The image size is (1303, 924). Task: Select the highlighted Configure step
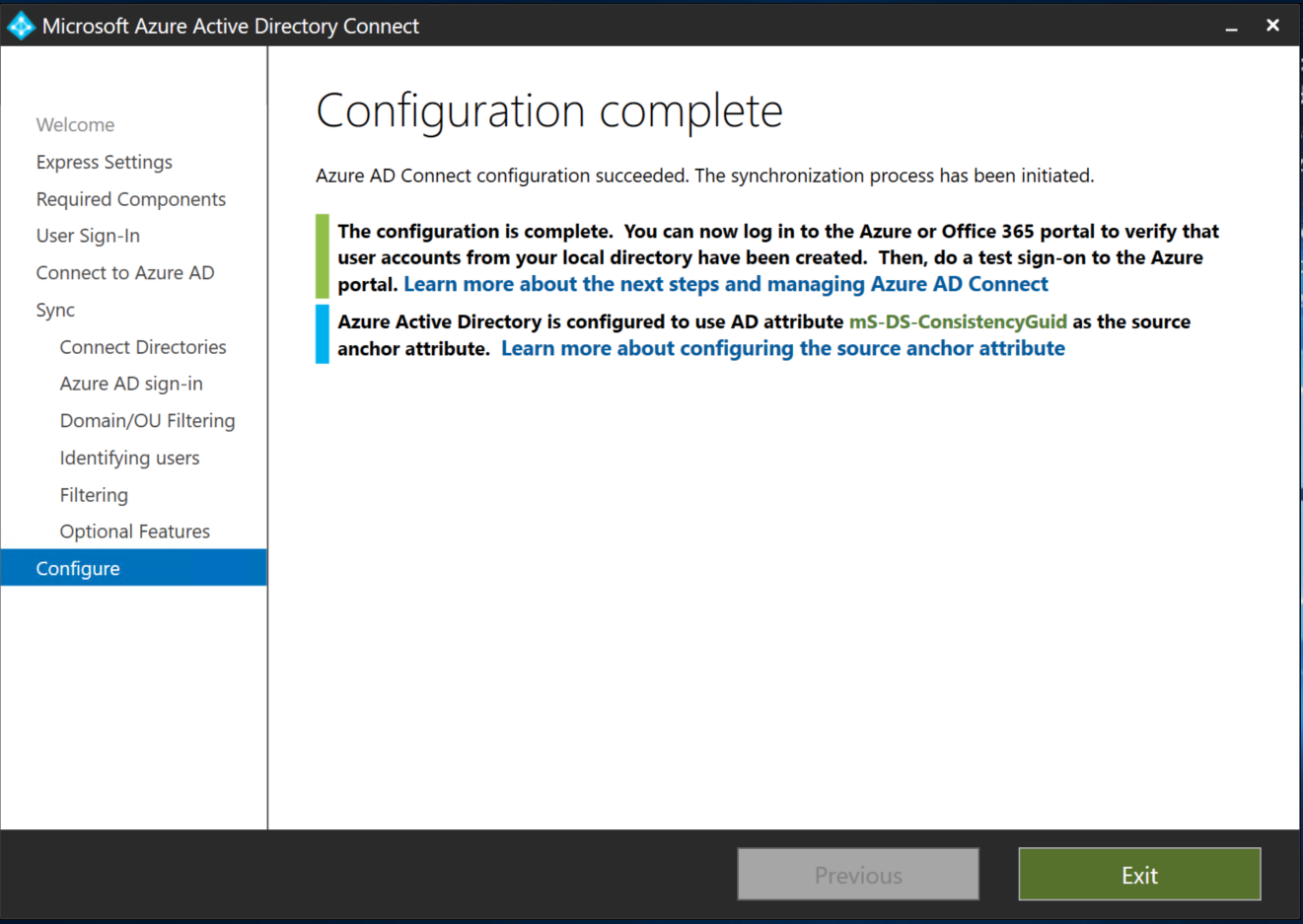133,568
